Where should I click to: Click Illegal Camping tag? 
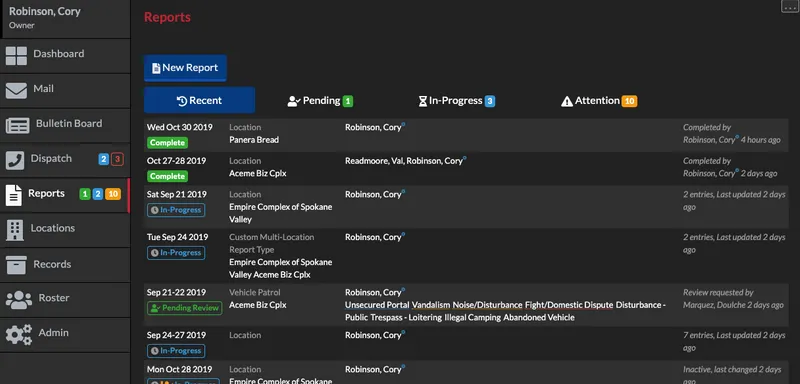[x=472, y=318]
